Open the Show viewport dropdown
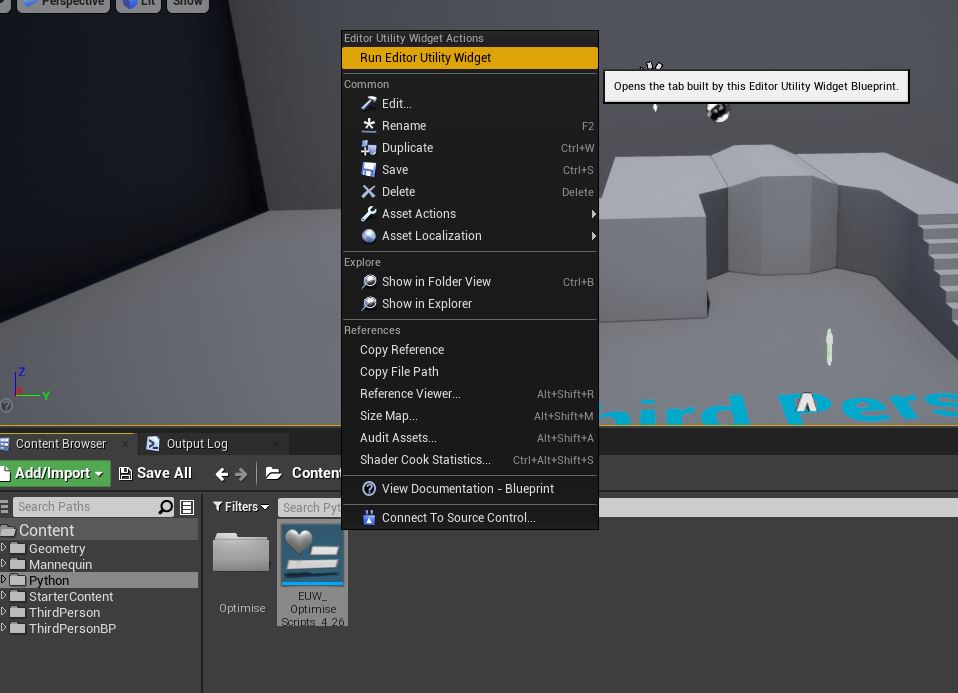 [188, 4]
